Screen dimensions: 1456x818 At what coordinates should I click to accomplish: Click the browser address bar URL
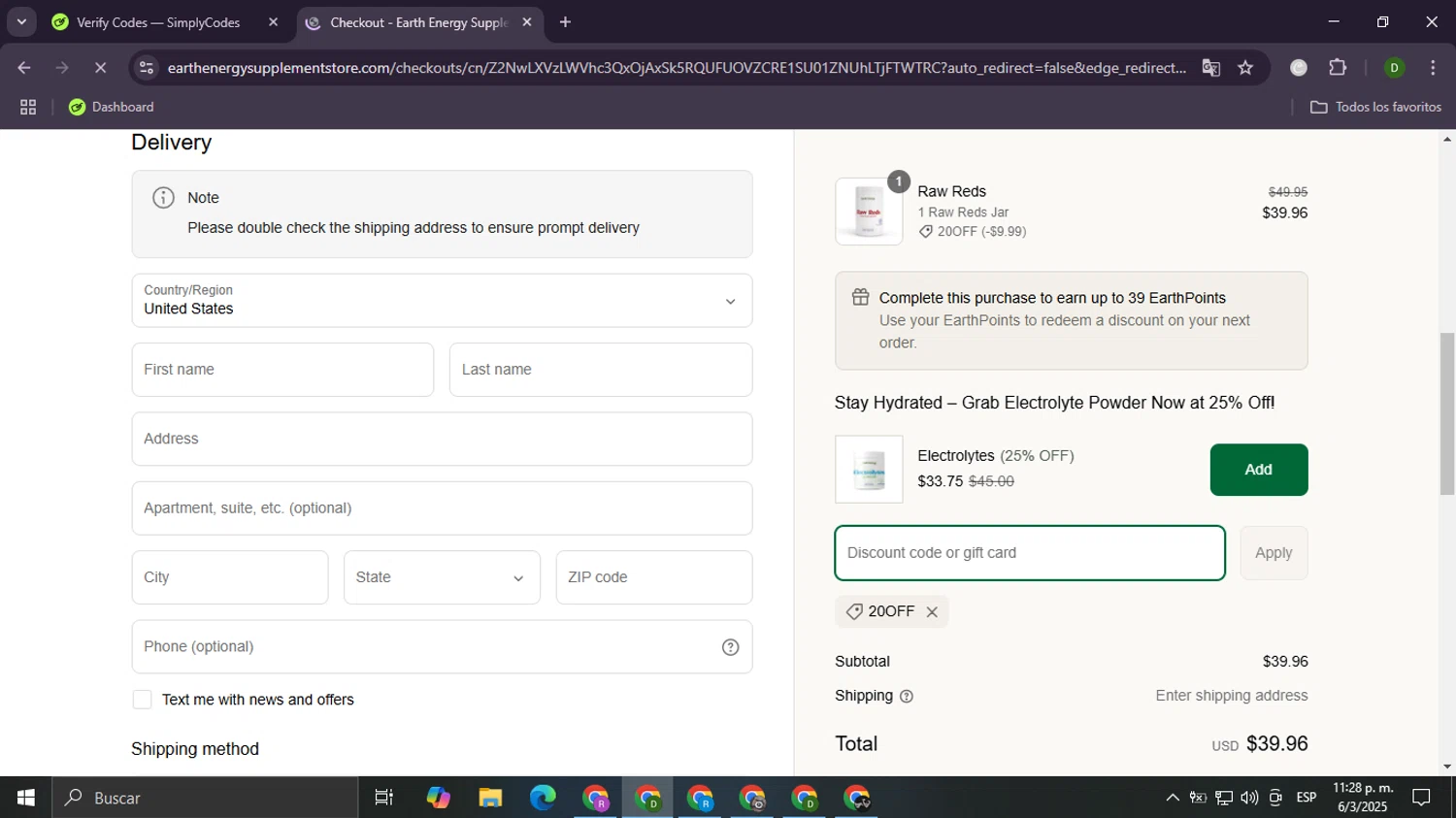[x=677, y=68]
